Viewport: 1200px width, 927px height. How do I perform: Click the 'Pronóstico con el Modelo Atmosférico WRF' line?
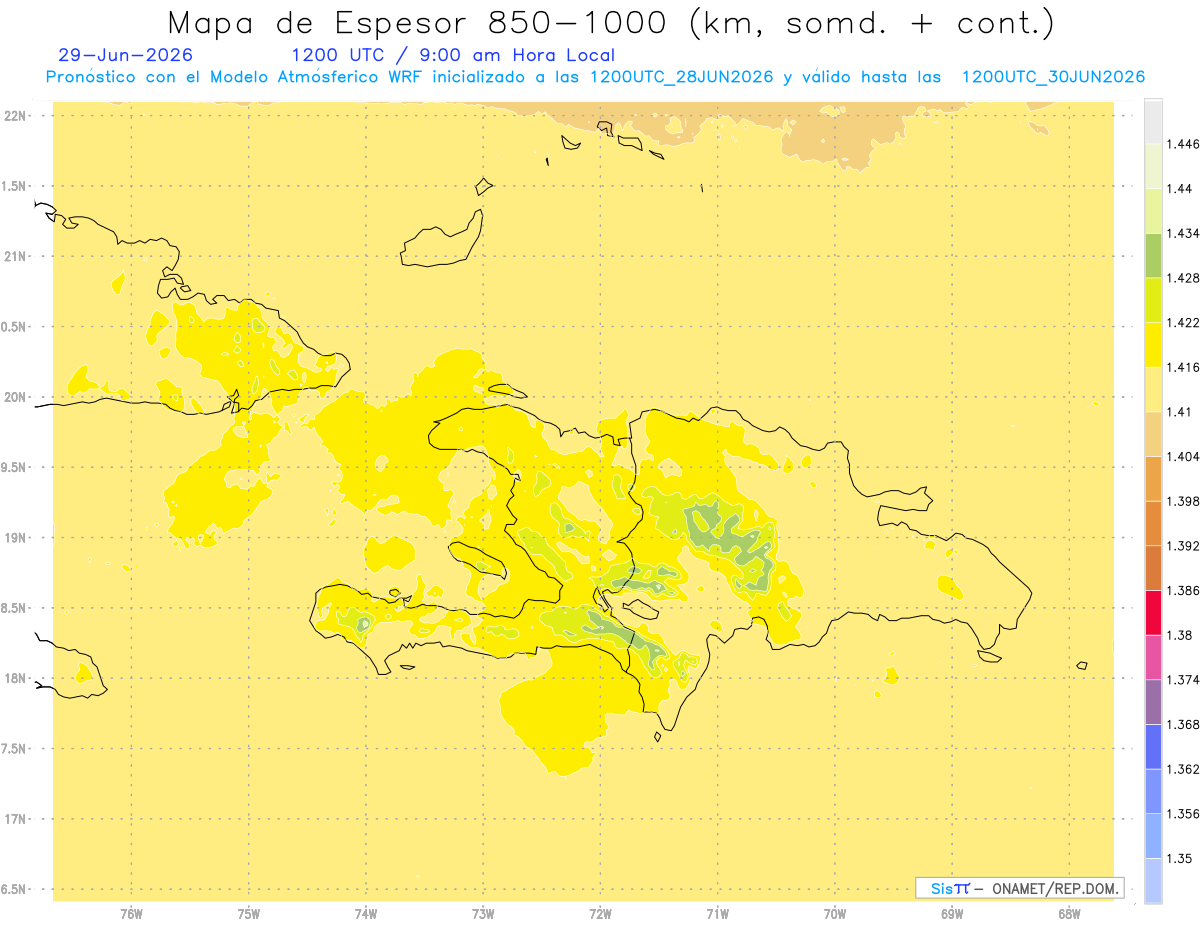(x=595, y=77)
